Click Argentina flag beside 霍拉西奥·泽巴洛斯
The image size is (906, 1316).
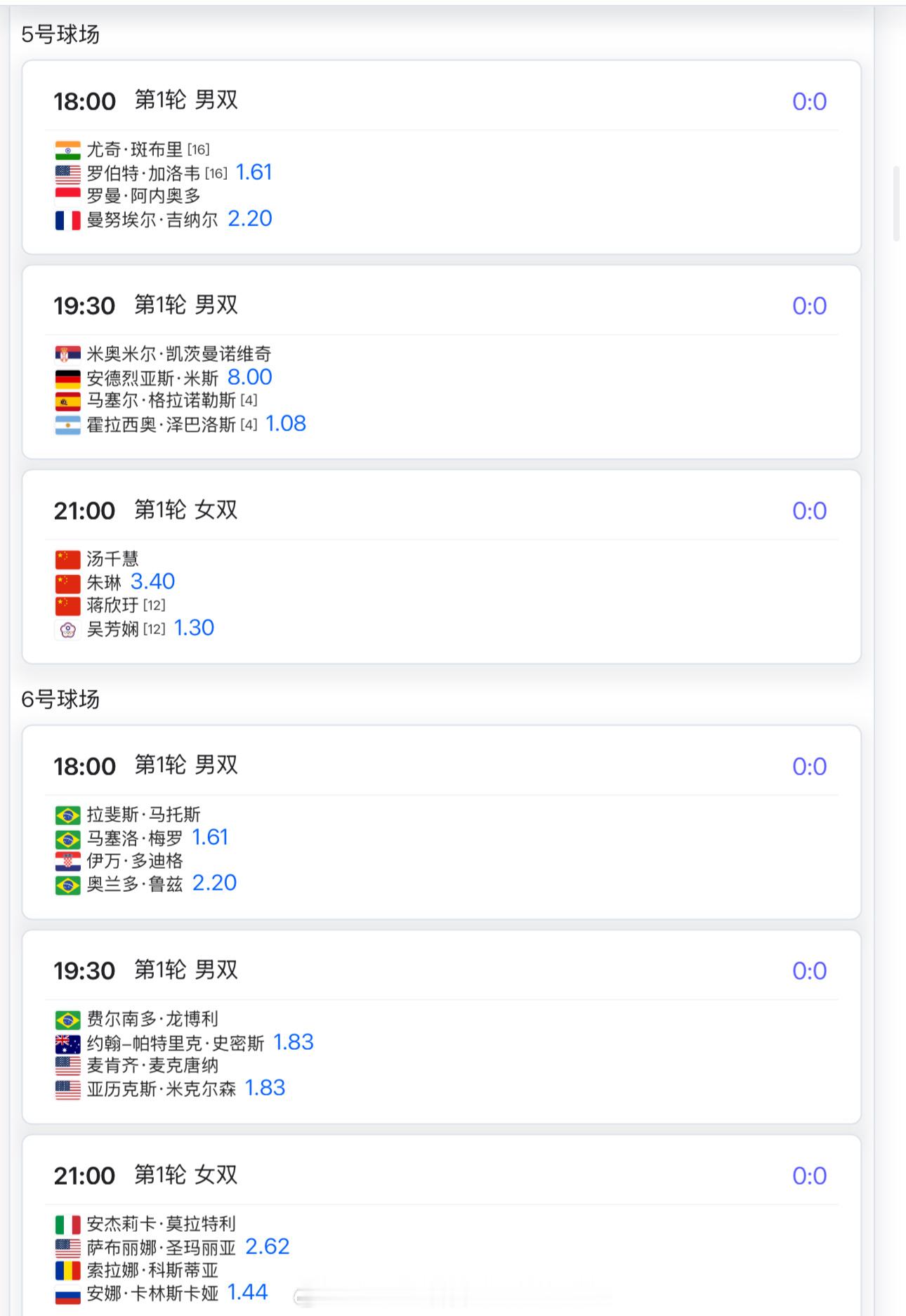coord(67,426)
